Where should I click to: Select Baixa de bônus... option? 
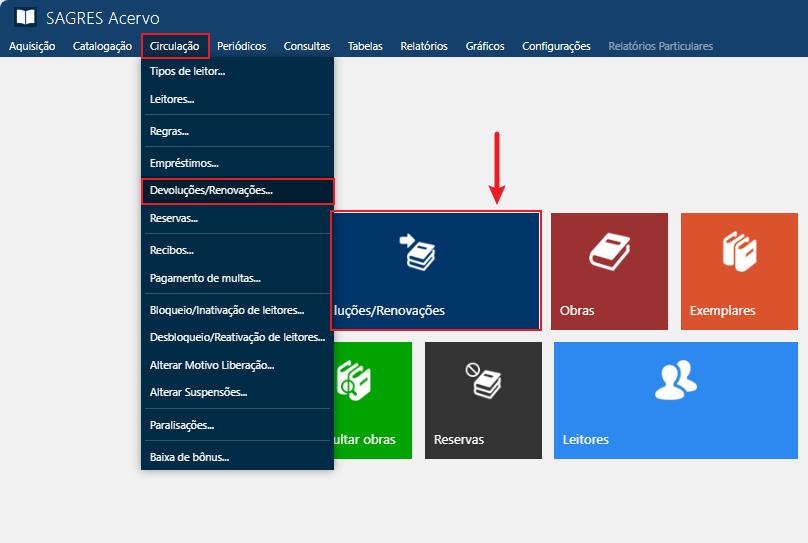click(x=189, y=457)
